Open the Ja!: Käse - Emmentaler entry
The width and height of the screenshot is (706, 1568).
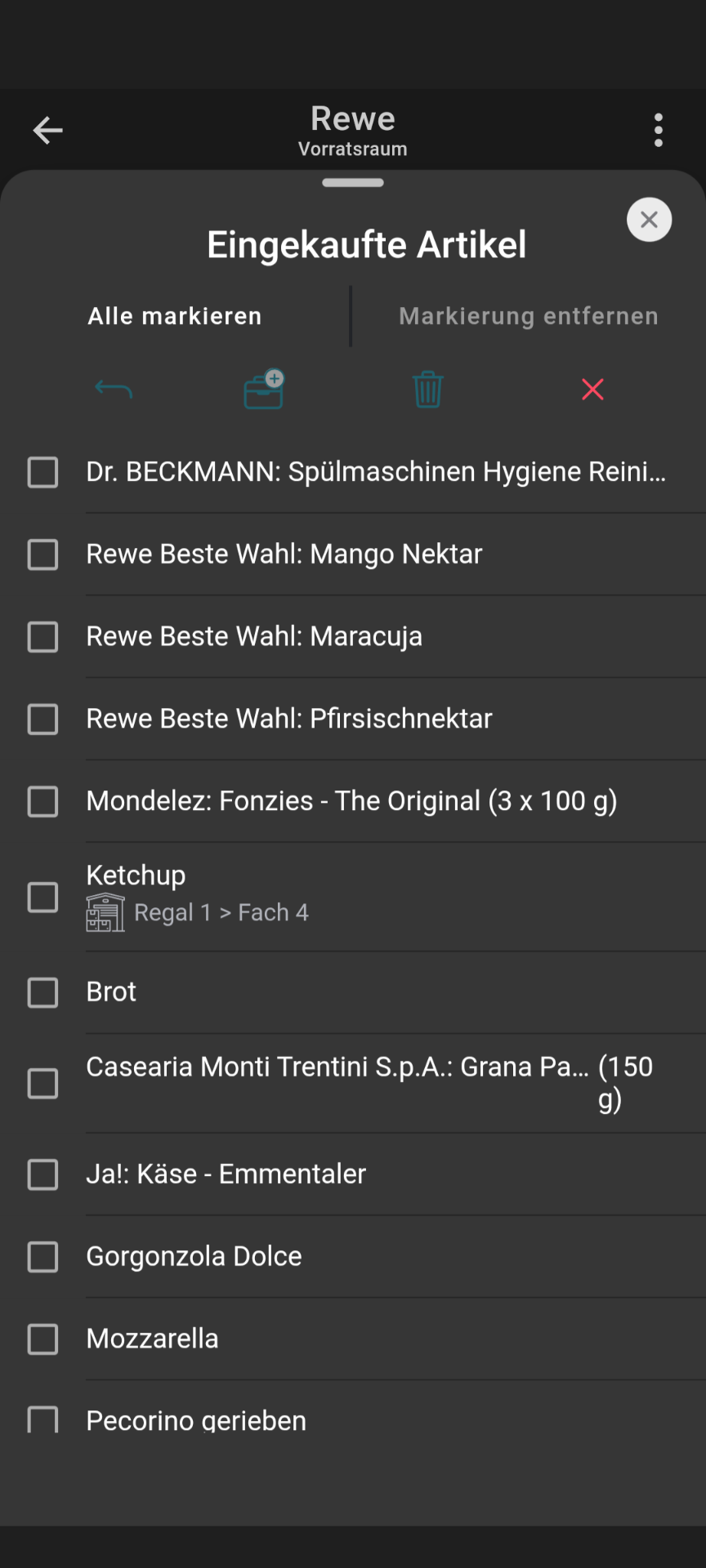[353, 1174]
